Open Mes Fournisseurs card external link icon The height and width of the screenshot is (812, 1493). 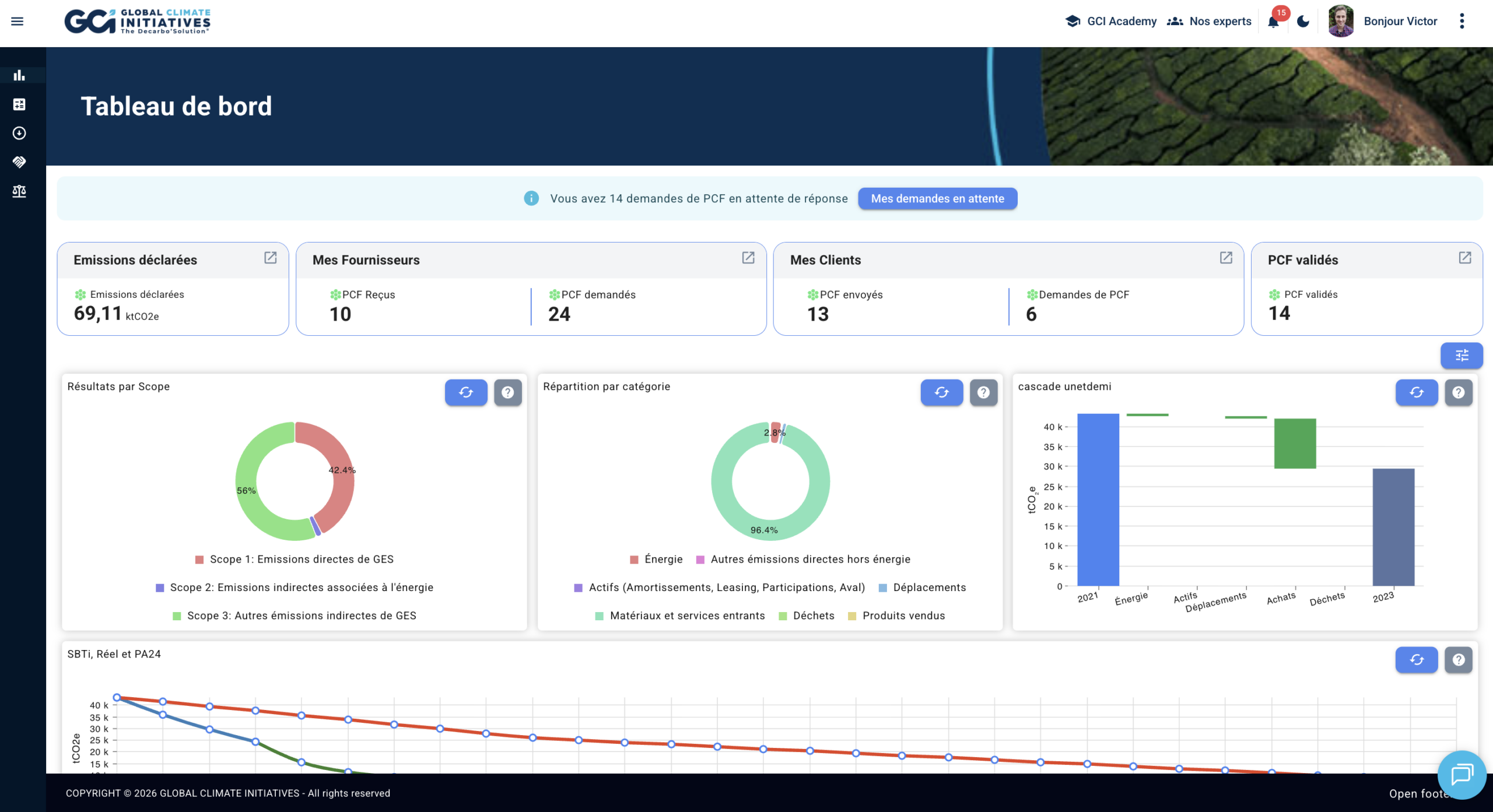pyautogui.click(x=748, y=258)
